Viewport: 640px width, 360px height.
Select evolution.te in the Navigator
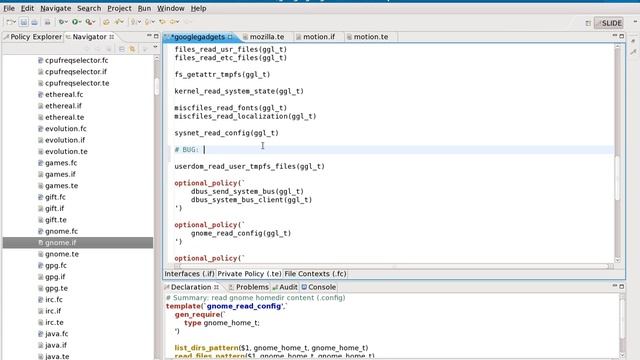point(66,151)
